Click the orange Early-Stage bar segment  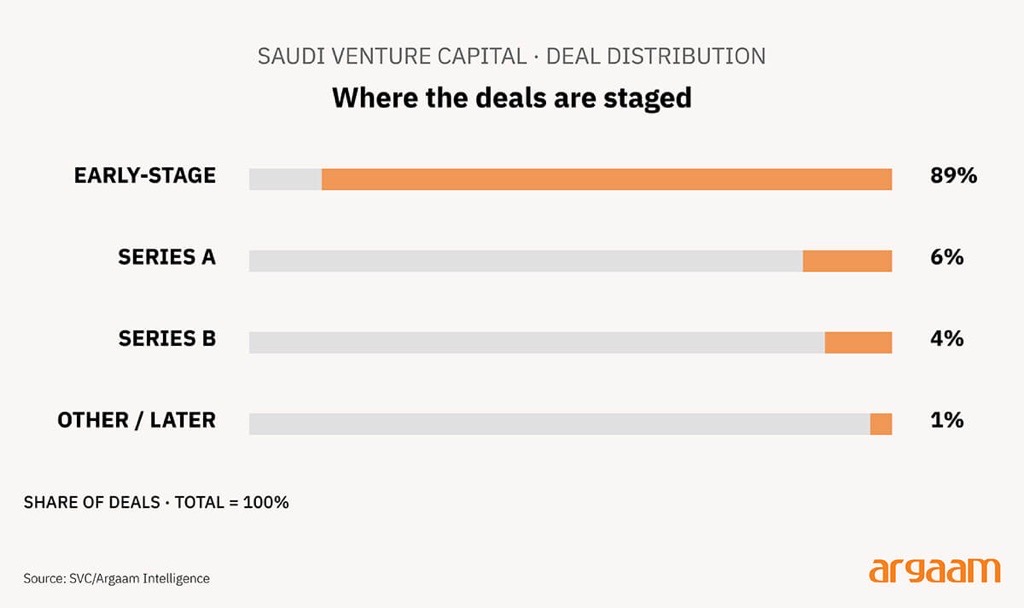tap(606, 179)
